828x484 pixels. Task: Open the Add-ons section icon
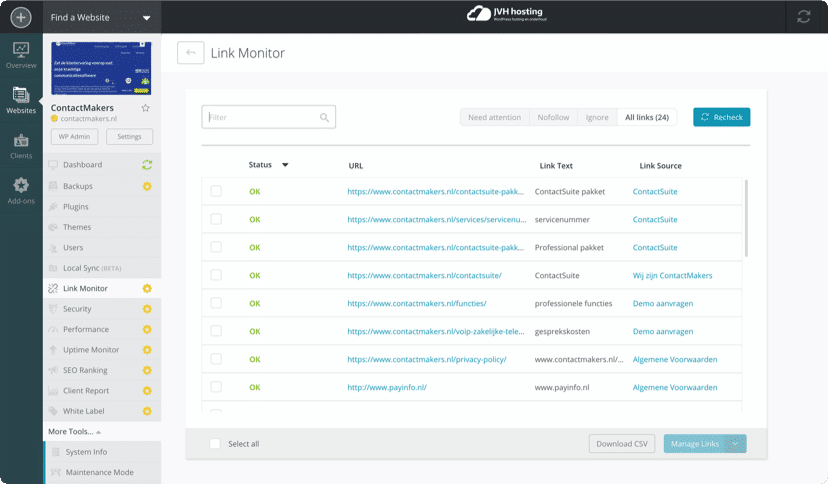click(x=21, y=191)
